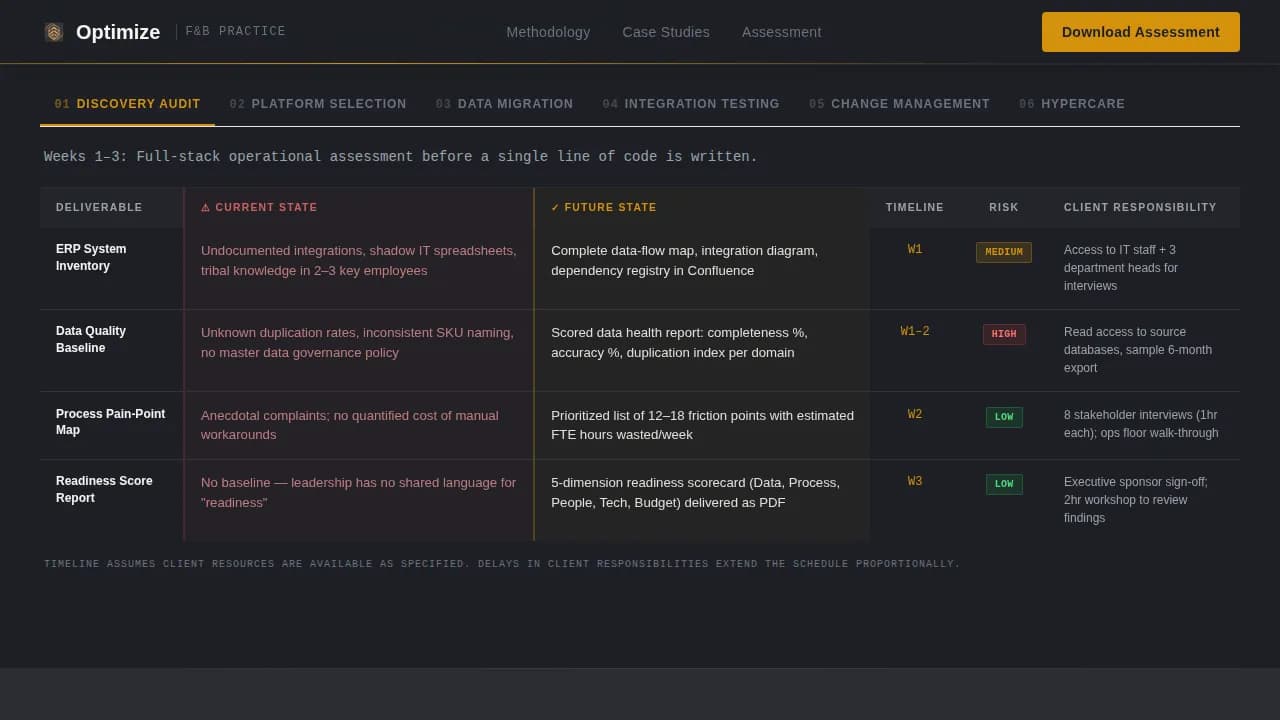The image size is (1280, 720).
Task: Open the Case Studies nav link
Action: pos(666,32)
